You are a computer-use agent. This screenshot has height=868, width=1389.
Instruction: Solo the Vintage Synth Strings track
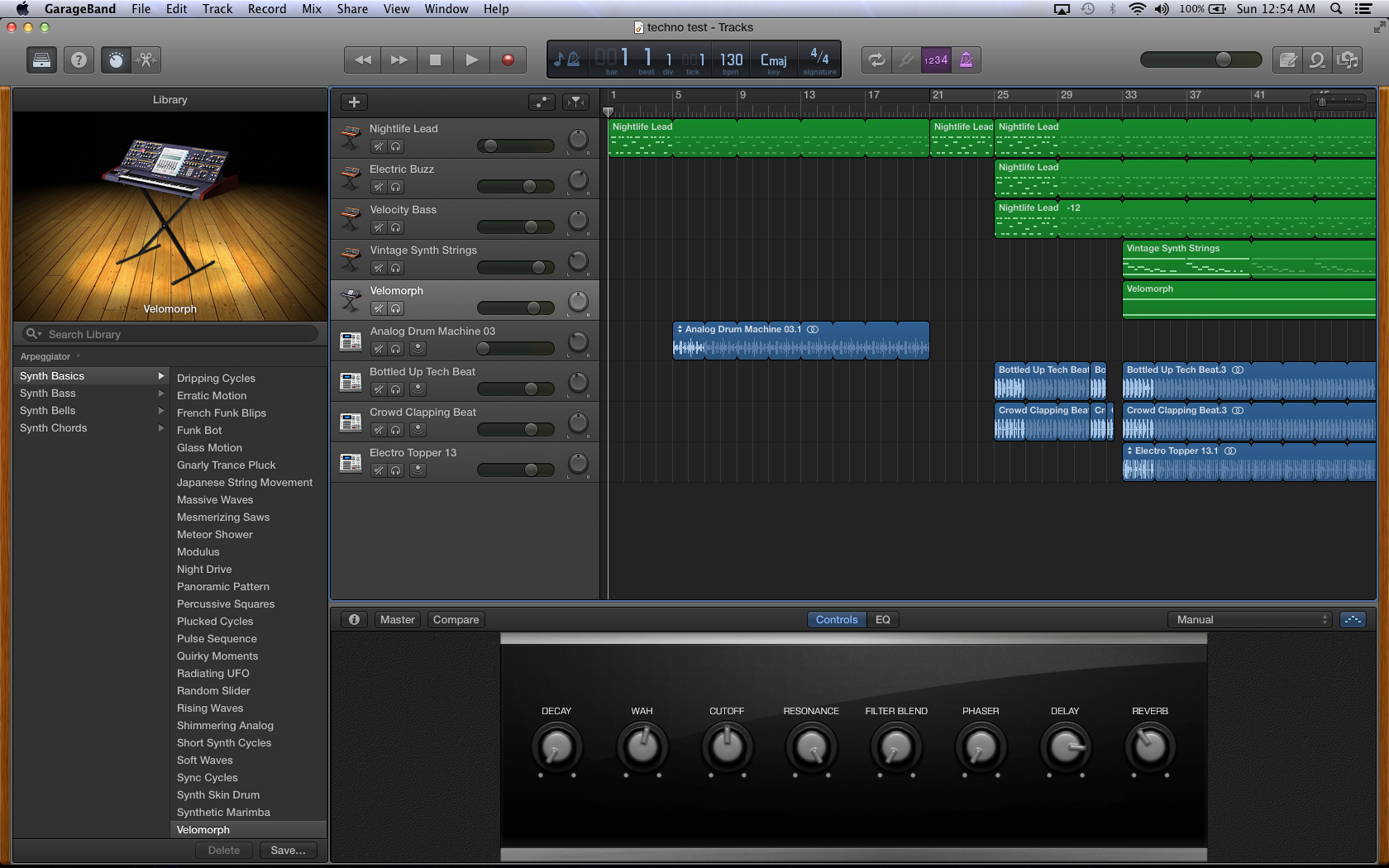click(396, 268)
